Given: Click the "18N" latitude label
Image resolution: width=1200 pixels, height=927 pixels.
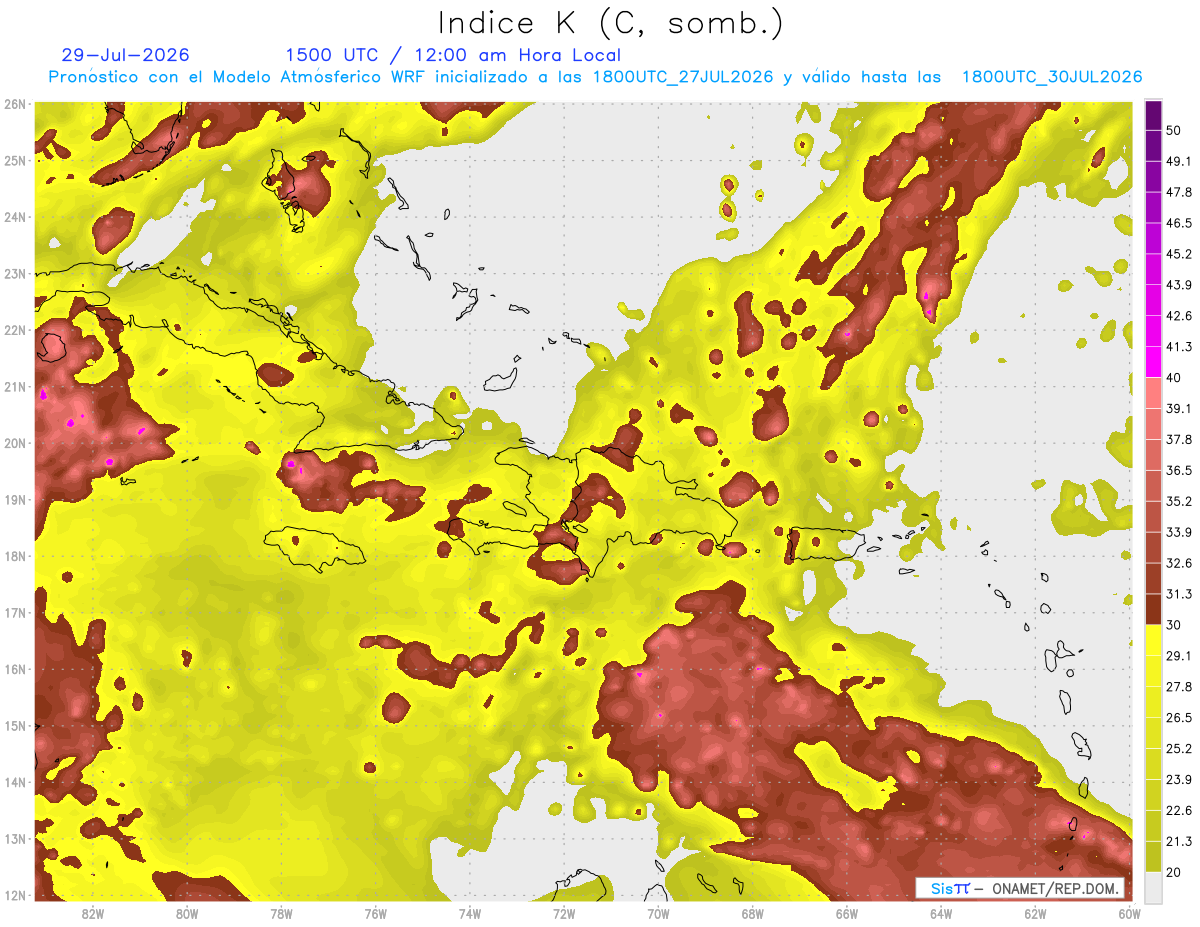Looking at the screenshot, I should (x=15, y=556).
